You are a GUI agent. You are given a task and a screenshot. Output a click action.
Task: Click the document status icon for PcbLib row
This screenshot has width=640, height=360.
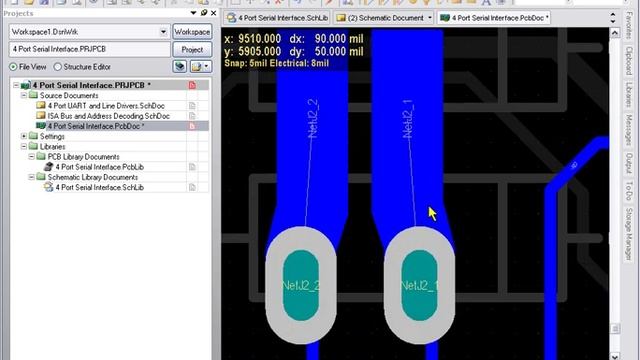point(192,167)
